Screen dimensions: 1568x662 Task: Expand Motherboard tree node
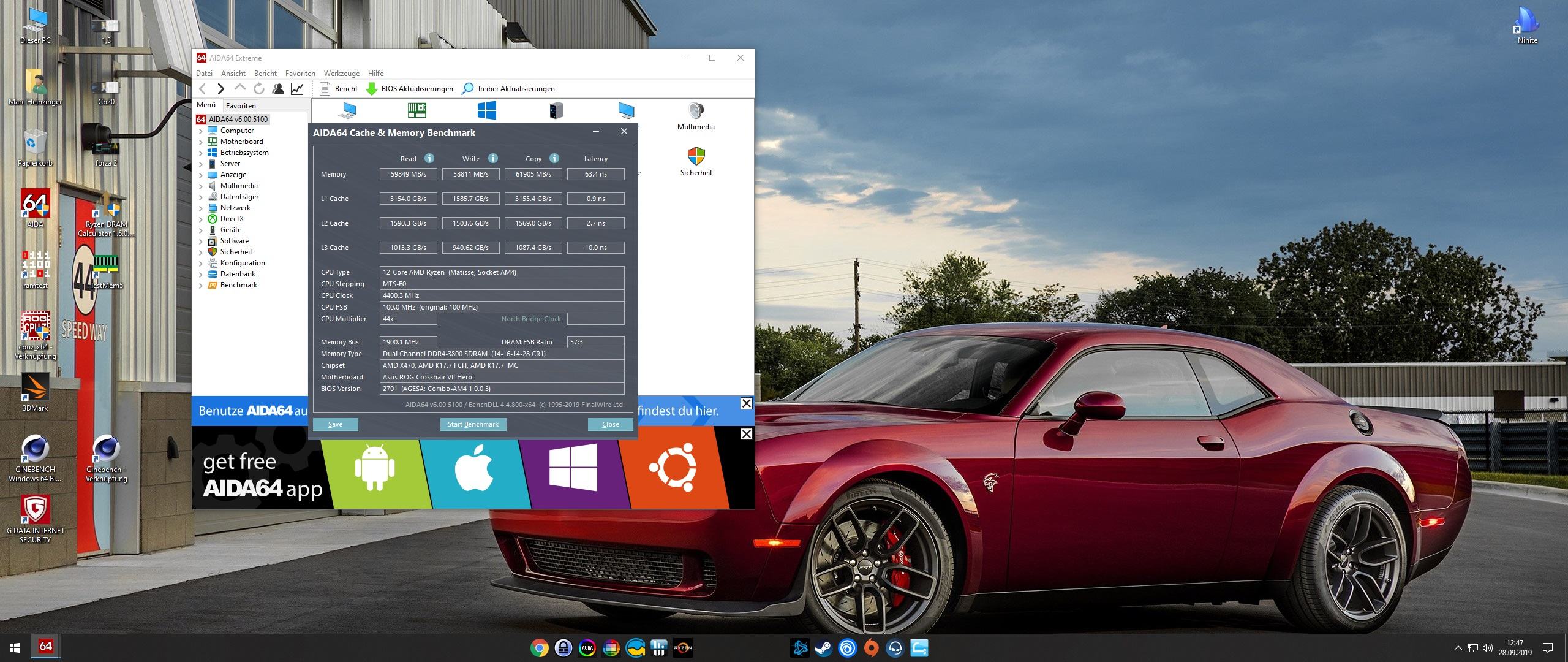pos(200,142)
